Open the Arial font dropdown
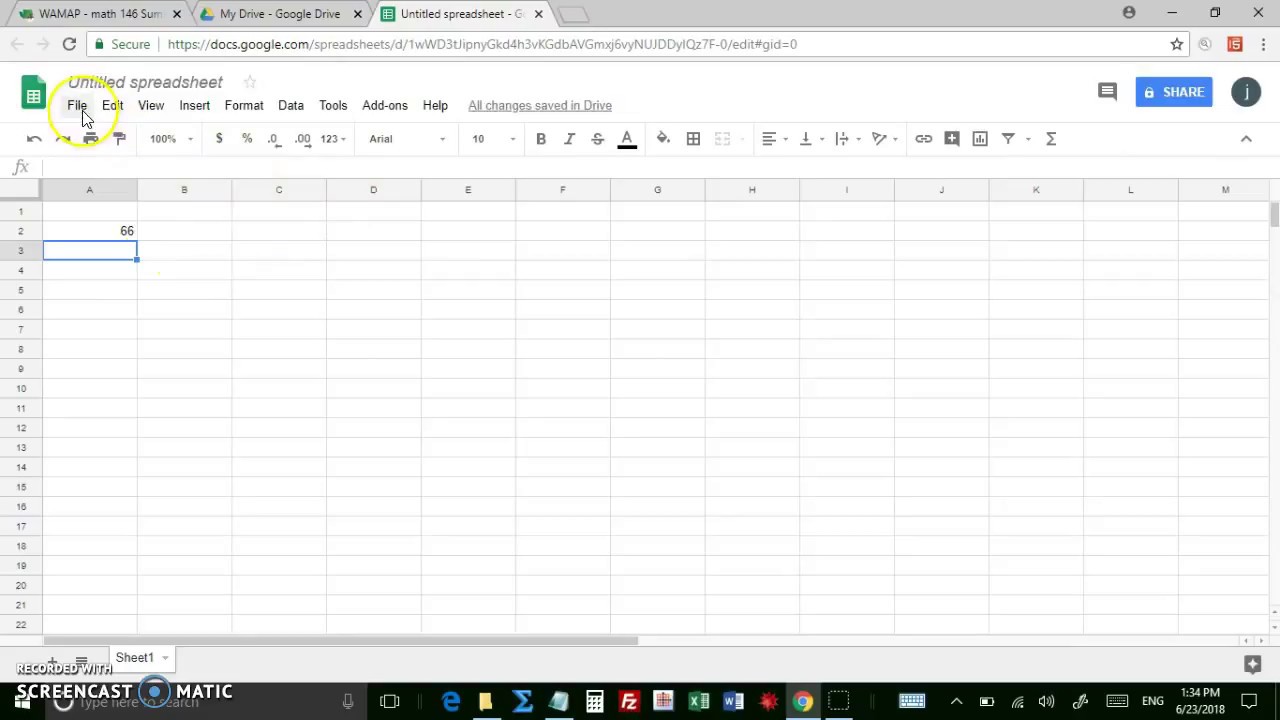 click(x=407, y=139)
